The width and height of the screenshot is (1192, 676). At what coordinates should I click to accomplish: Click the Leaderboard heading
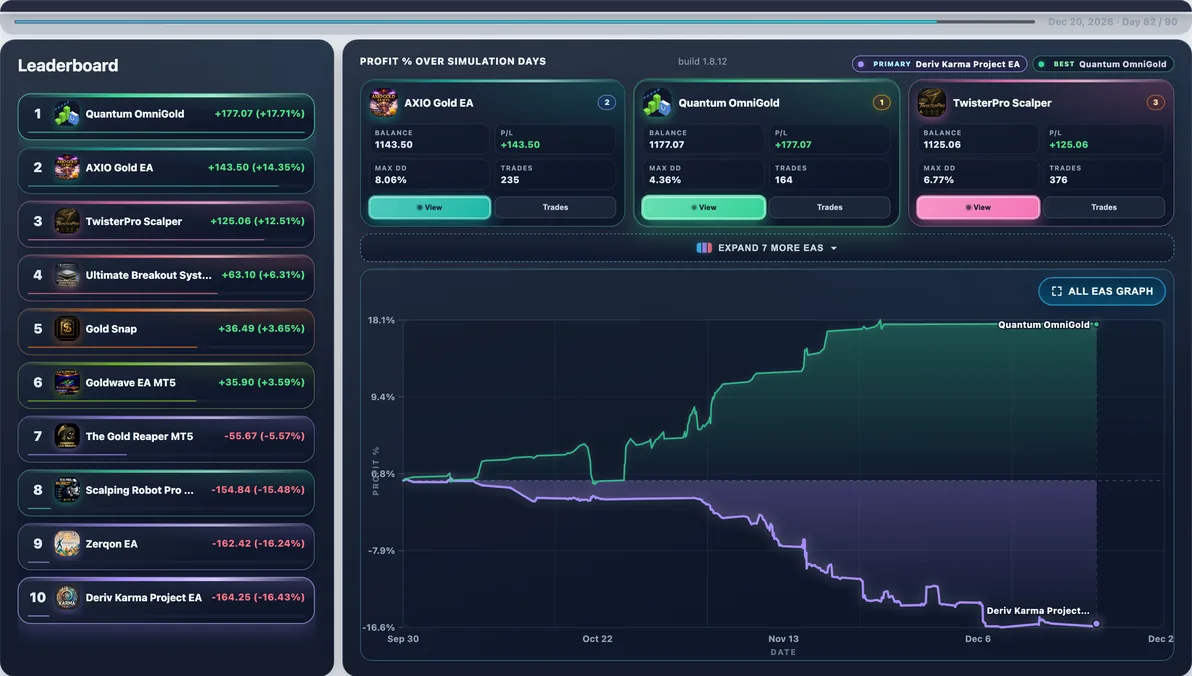point(68,65)
